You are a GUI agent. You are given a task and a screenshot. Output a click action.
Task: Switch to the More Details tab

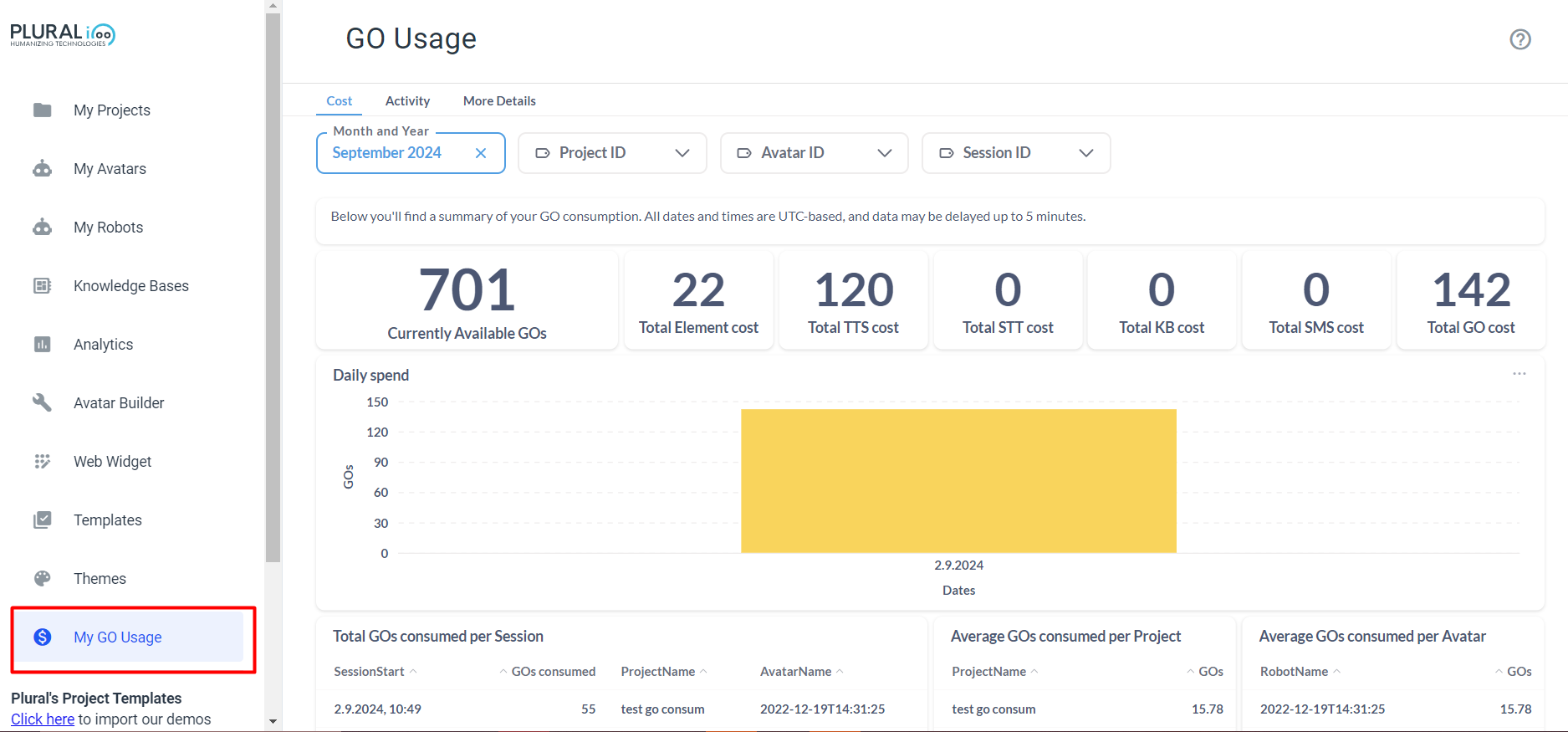pyautogui.click(x=499, y=100)
